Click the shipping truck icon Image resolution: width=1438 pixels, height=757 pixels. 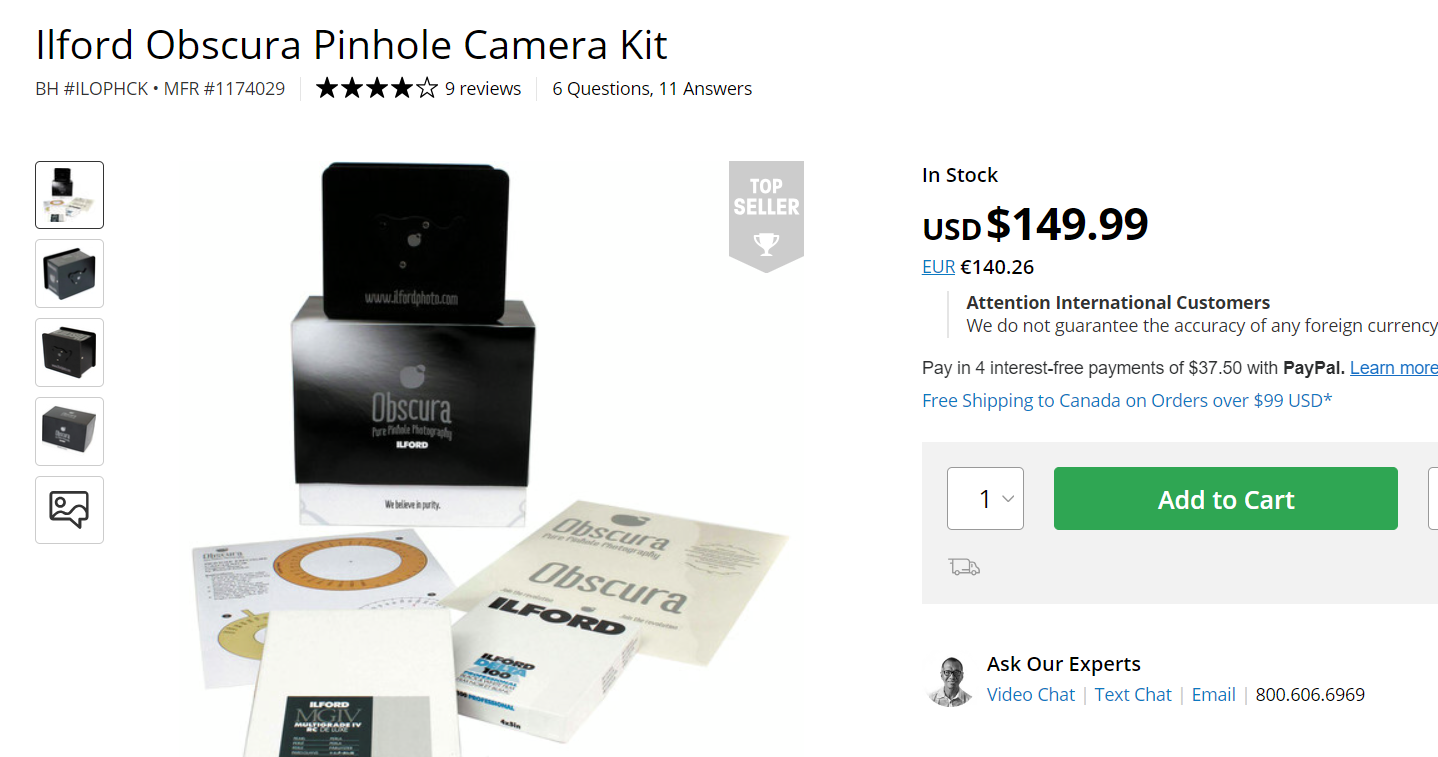964,567
